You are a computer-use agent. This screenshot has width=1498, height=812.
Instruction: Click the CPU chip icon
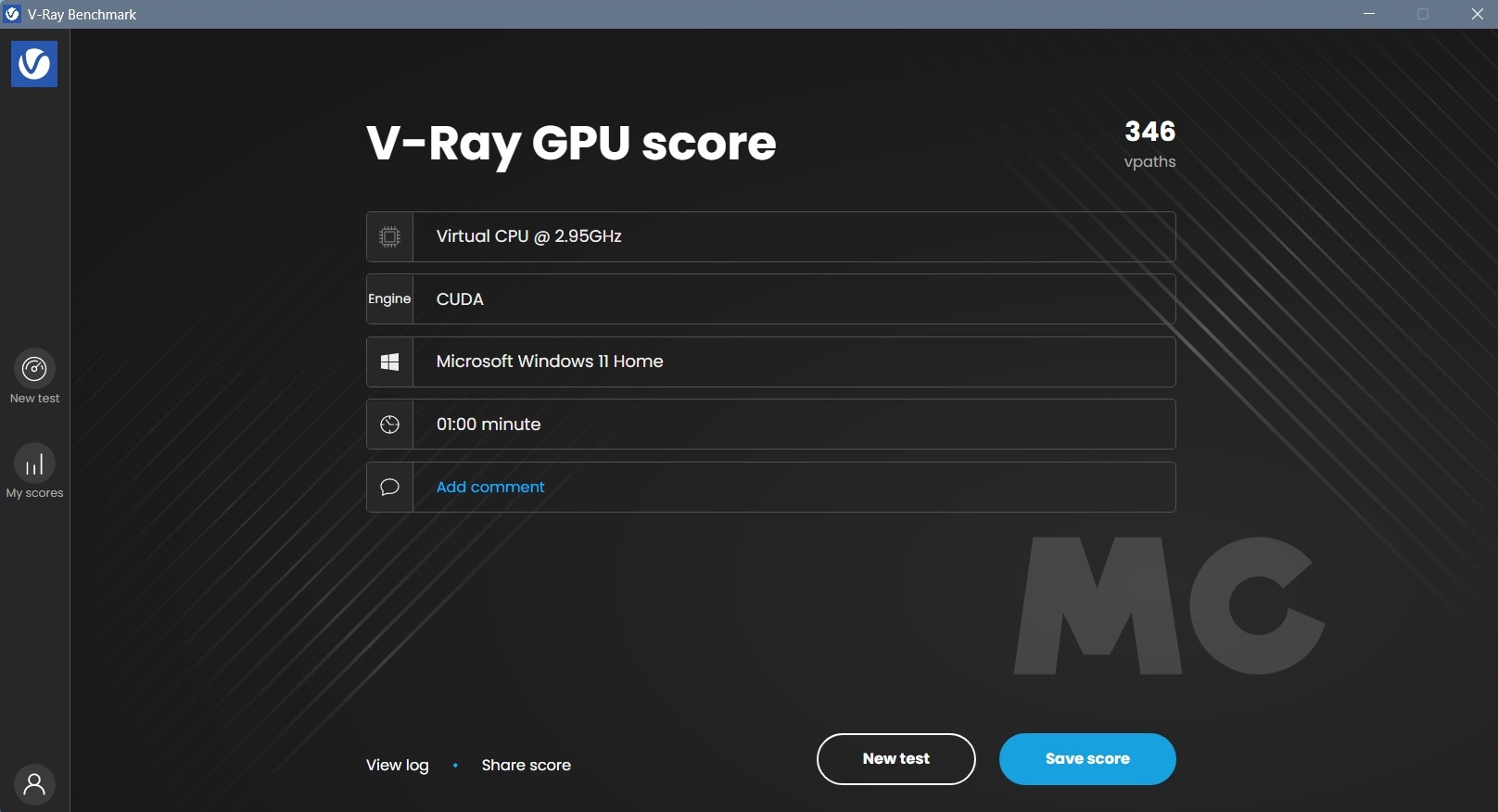coord(390,236)
